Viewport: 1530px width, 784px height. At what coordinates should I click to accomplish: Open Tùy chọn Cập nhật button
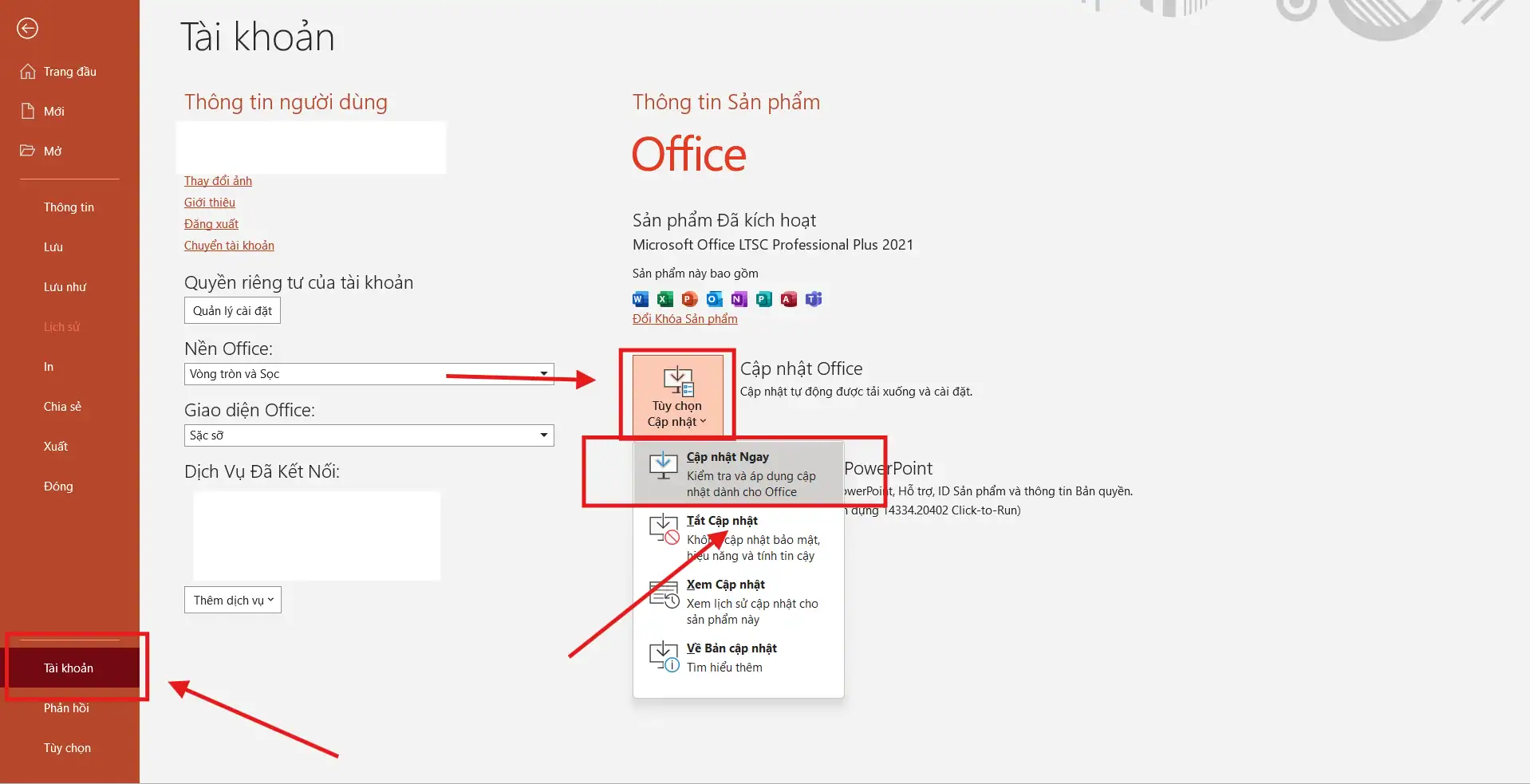click(x=677, y=396)
